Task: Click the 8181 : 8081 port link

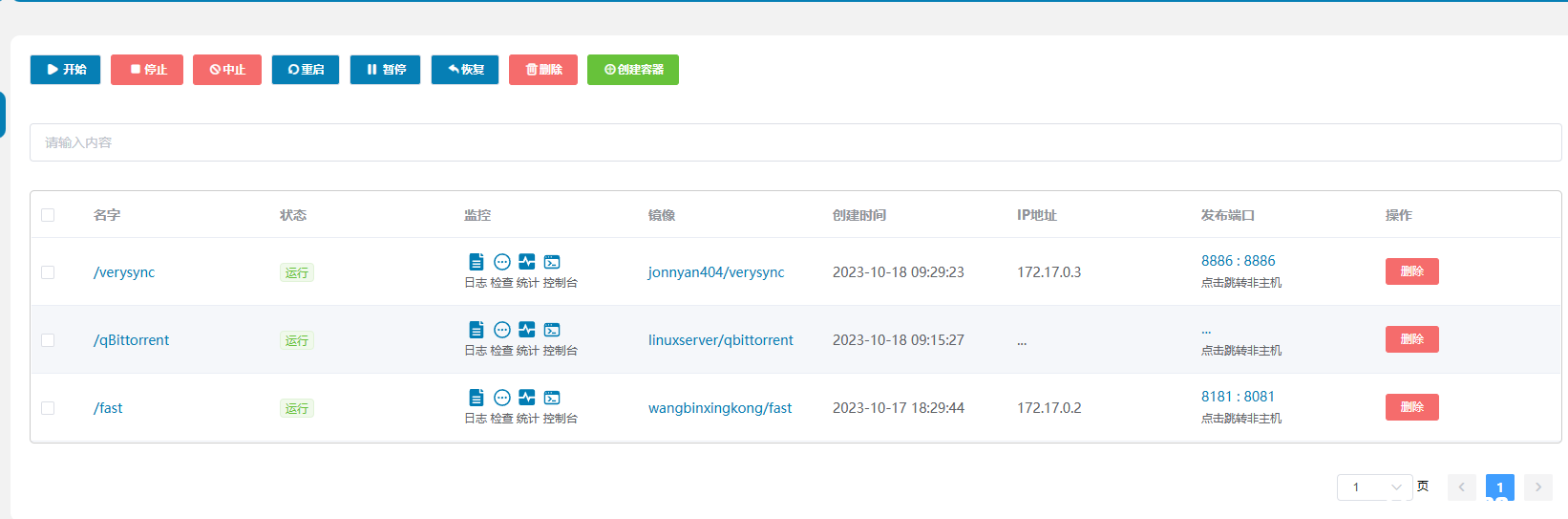Action: 1238,397
